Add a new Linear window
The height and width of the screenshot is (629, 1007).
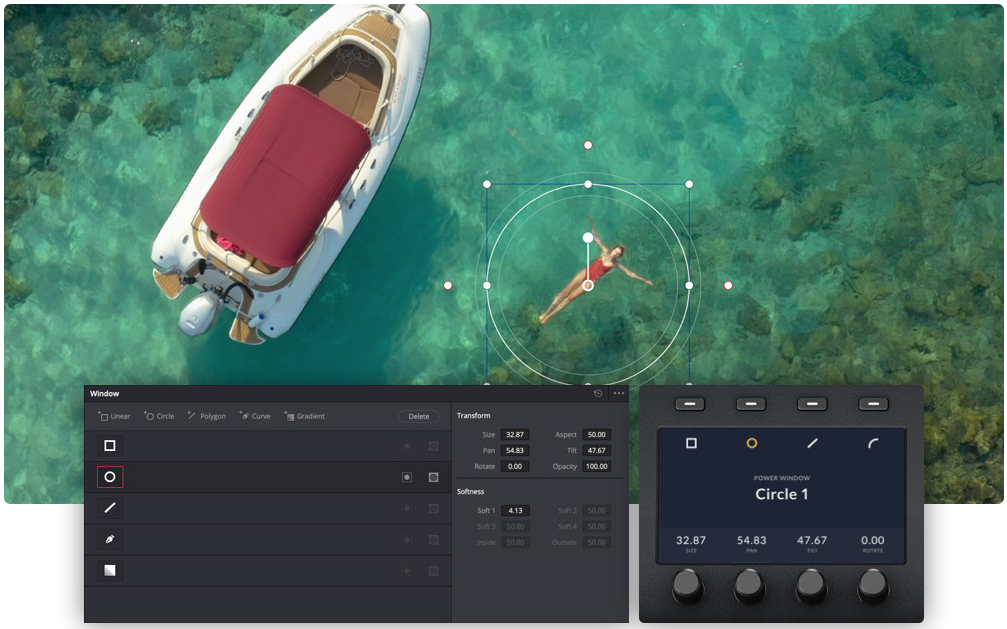[114, 416]
